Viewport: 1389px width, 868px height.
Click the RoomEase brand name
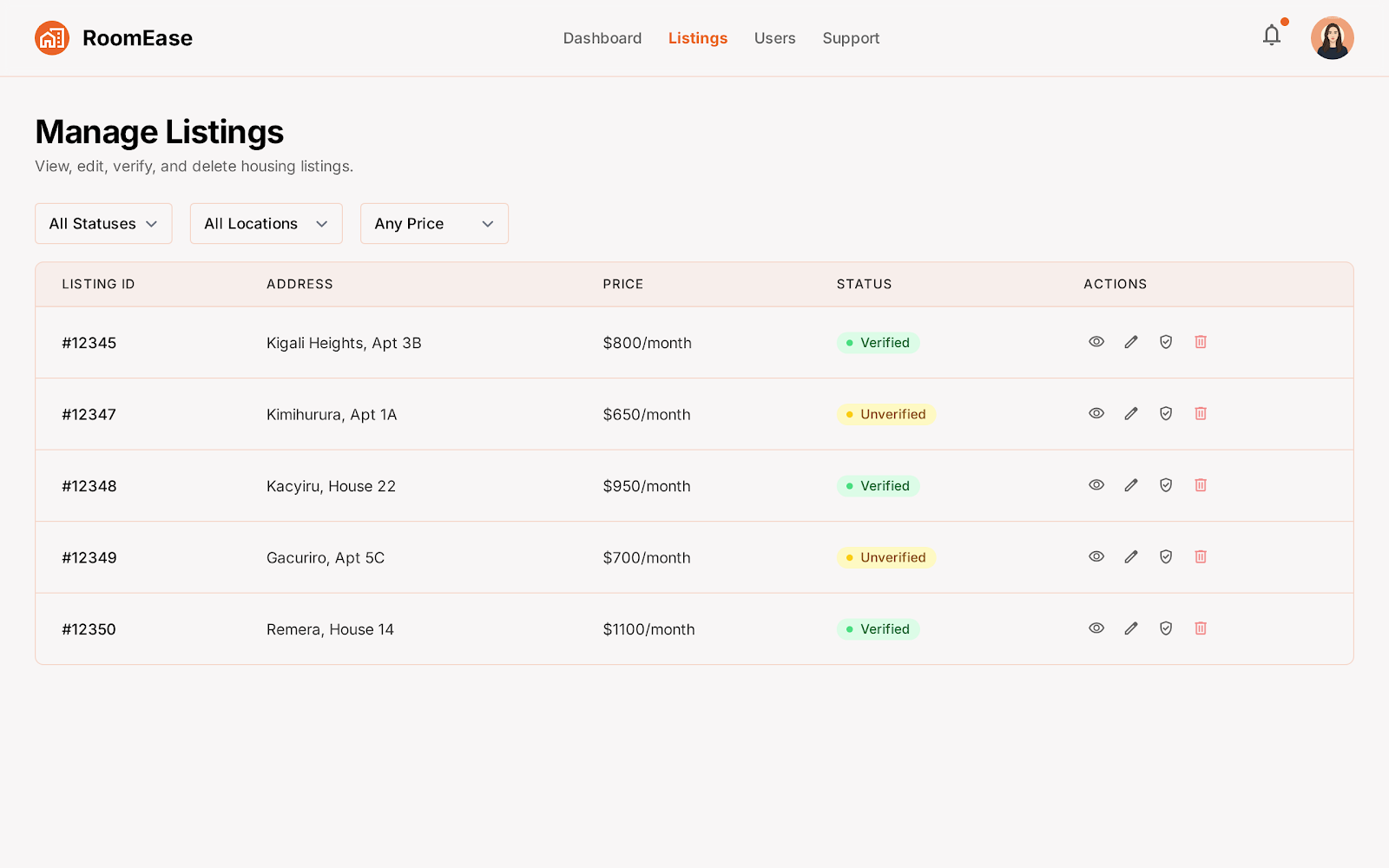[x=137, y=38]
